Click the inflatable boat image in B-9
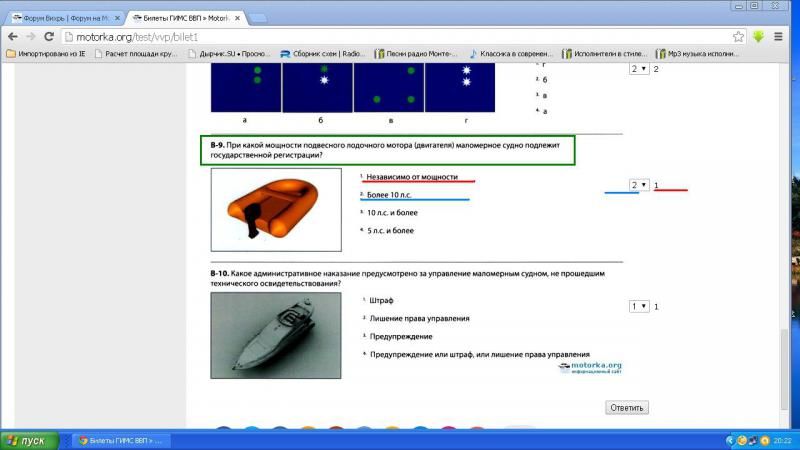This screenshot has height=450, width=800. (269, 209)
